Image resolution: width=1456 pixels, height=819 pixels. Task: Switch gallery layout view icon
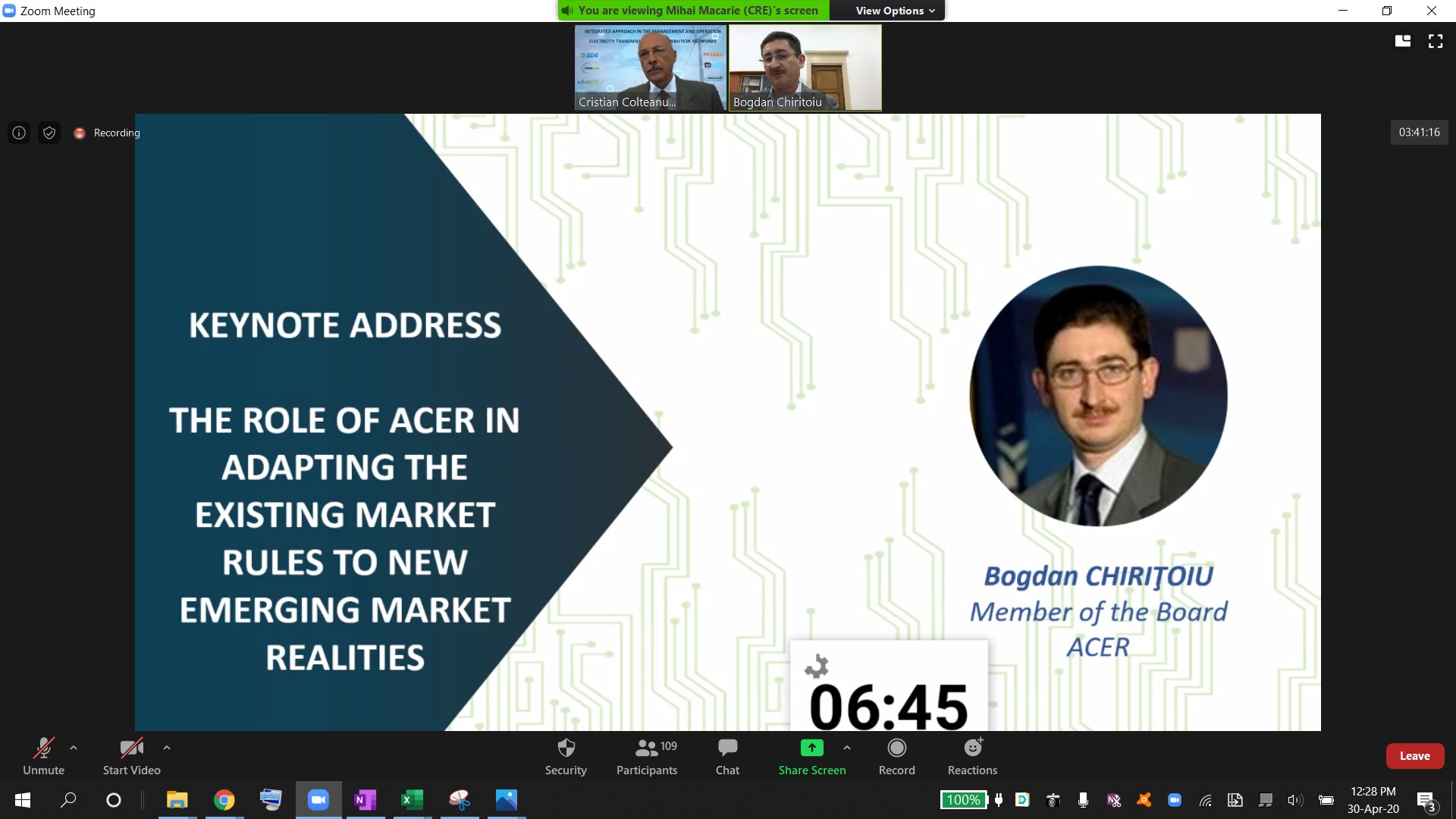pyautogui.click(x=1403, y=41)
